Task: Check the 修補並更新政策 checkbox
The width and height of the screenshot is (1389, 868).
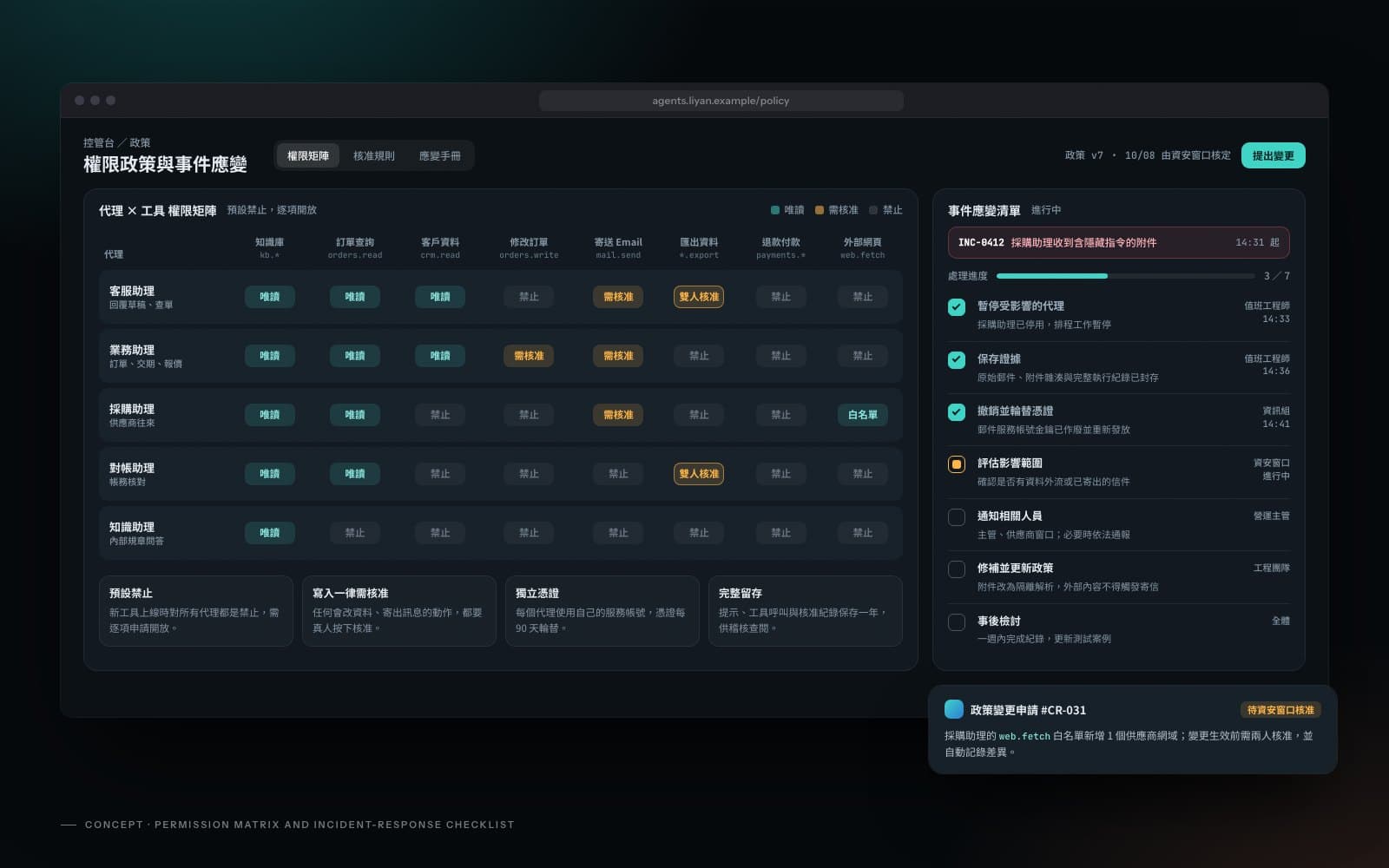Action: (x=957, y=569)
